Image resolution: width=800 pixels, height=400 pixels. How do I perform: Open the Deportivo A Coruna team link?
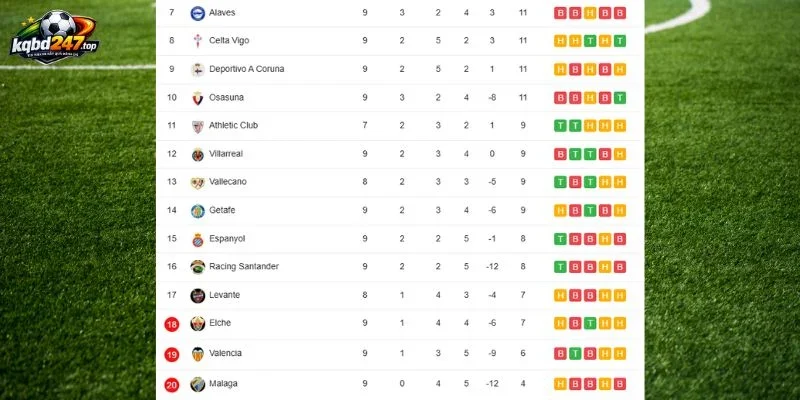point(246,69)
